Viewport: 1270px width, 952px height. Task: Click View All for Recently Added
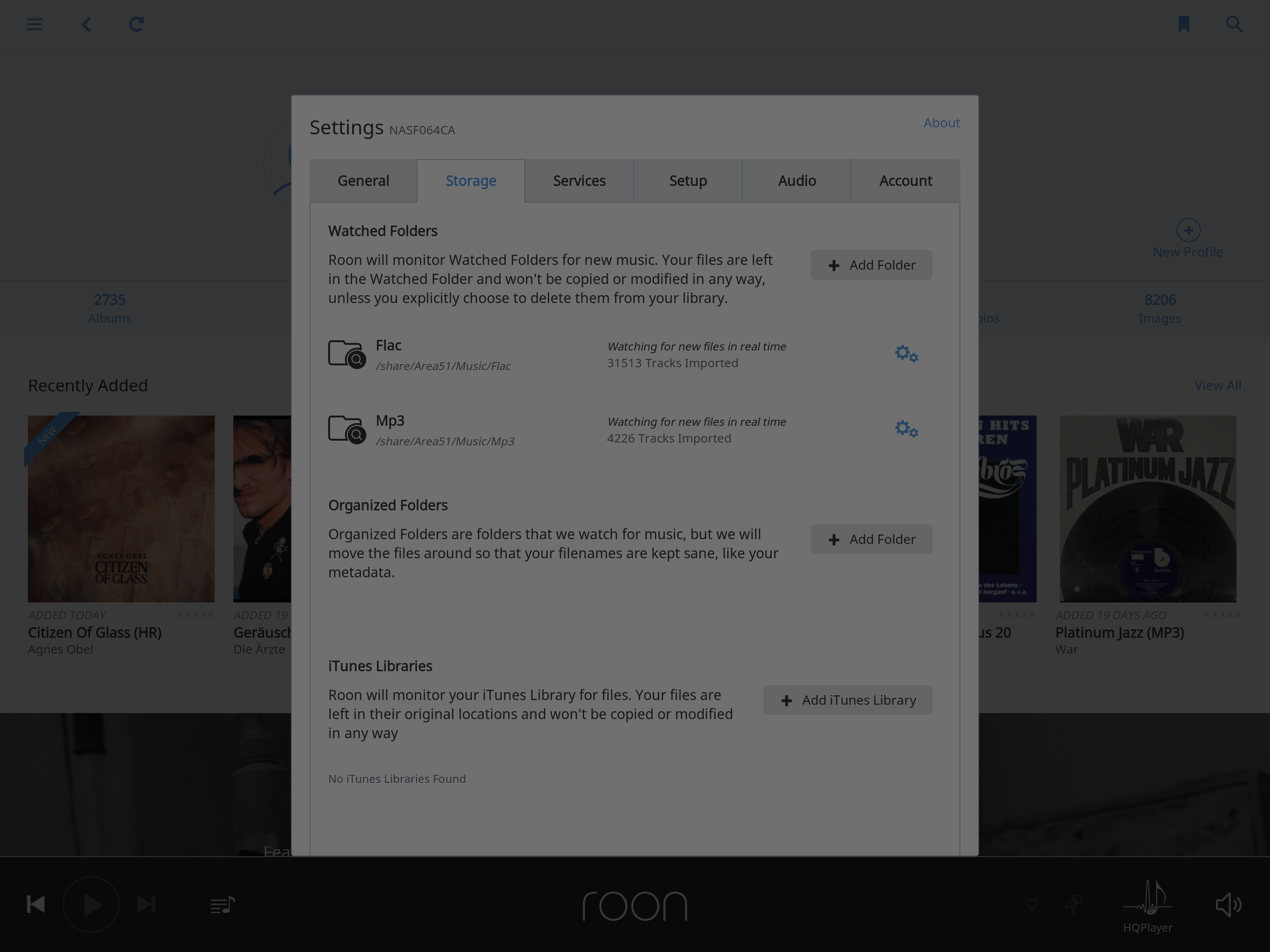click(1218, 385)
